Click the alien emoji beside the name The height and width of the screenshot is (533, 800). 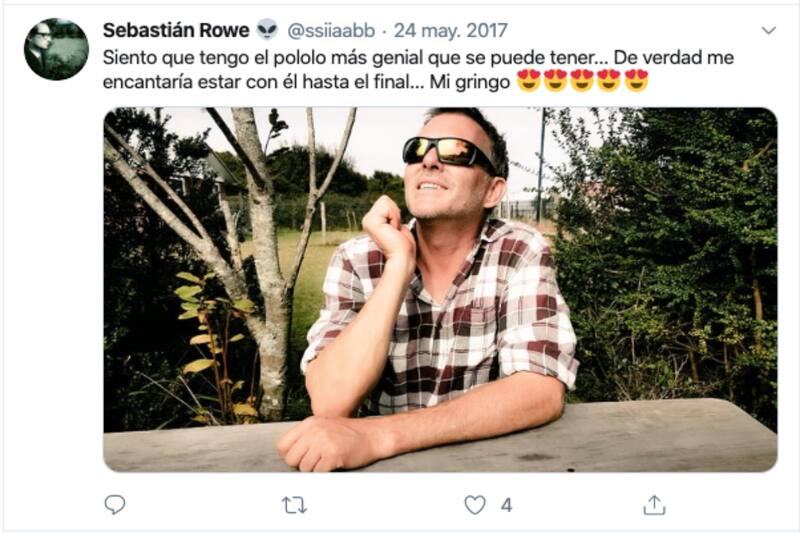(x=267, y=30)
